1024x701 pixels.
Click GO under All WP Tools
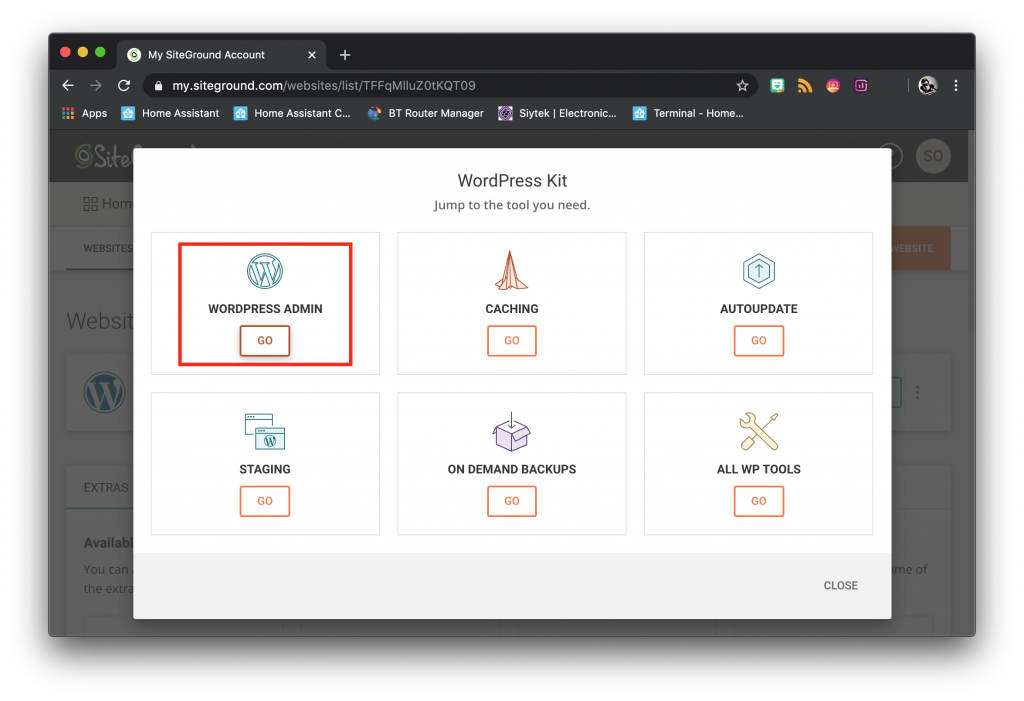point(758,501)
